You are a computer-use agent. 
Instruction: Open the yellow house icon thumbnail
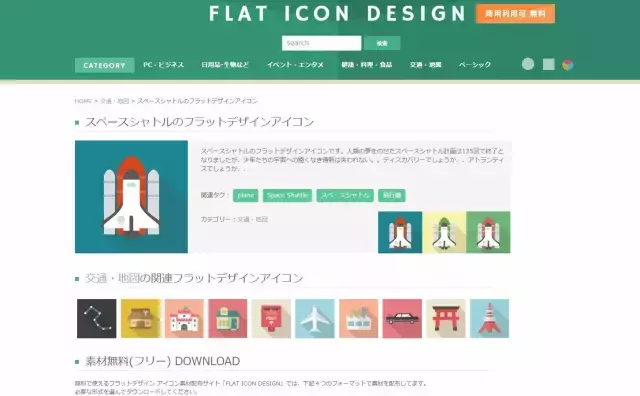tap(140, 318)
